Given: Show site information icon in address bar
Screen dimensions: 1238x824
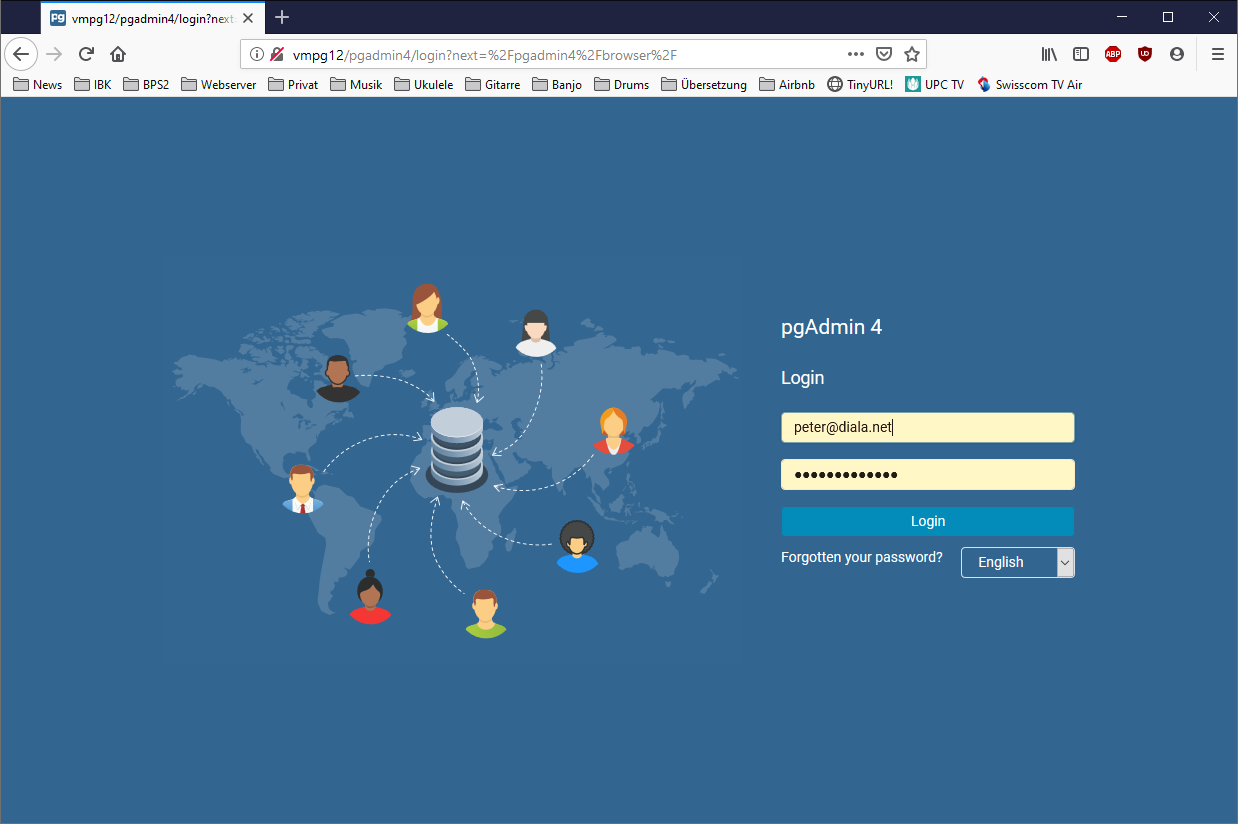Looking at the screenshot, I should pyautogui.click(x=257, y=54).
